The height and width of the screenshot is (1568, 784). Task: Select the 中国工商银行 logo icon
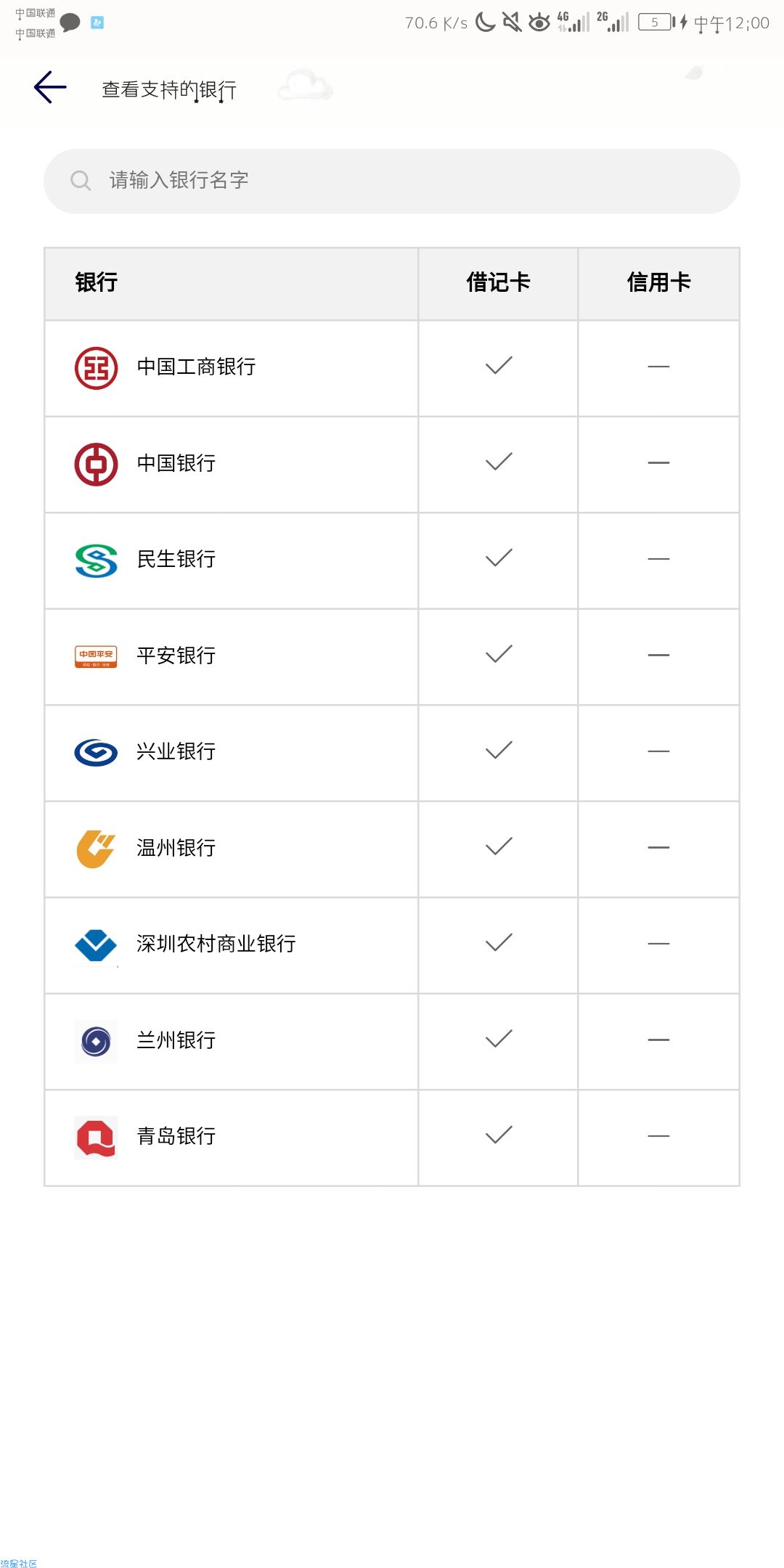click(x=96, y=368)
